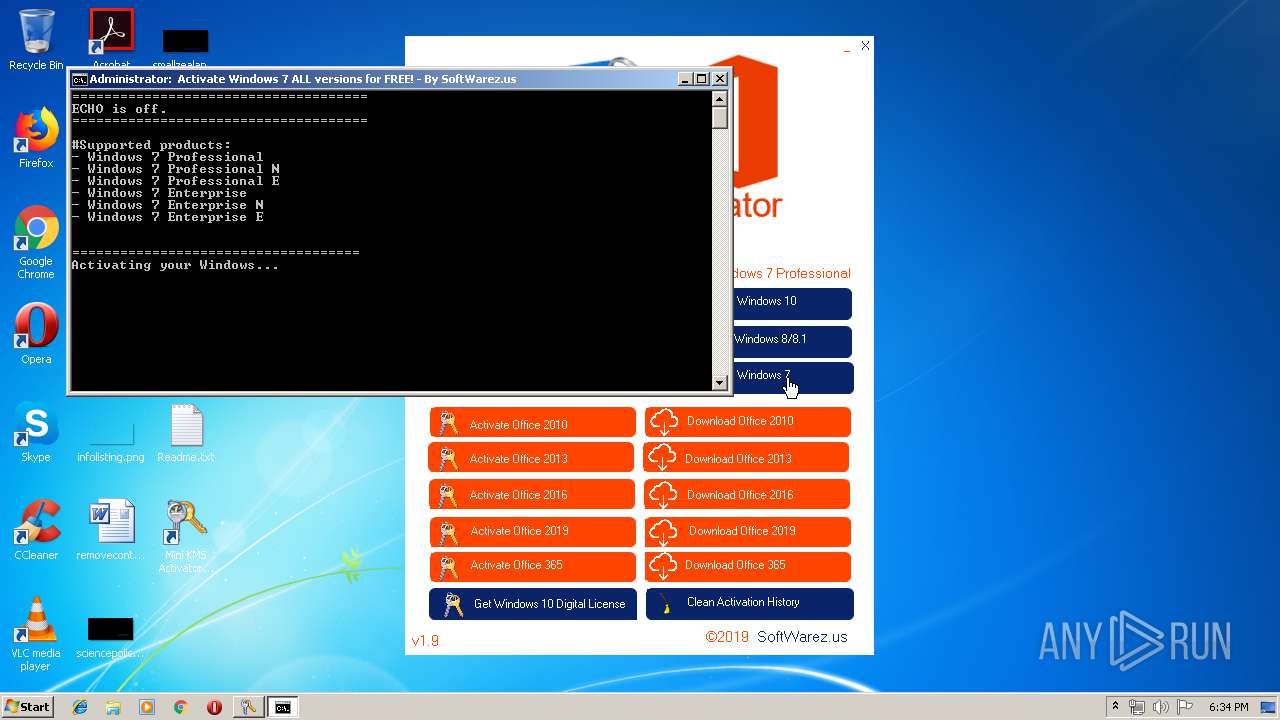Click the console scrollbar down arrow
Screen dimensions: 1280x720
[719, 382]
